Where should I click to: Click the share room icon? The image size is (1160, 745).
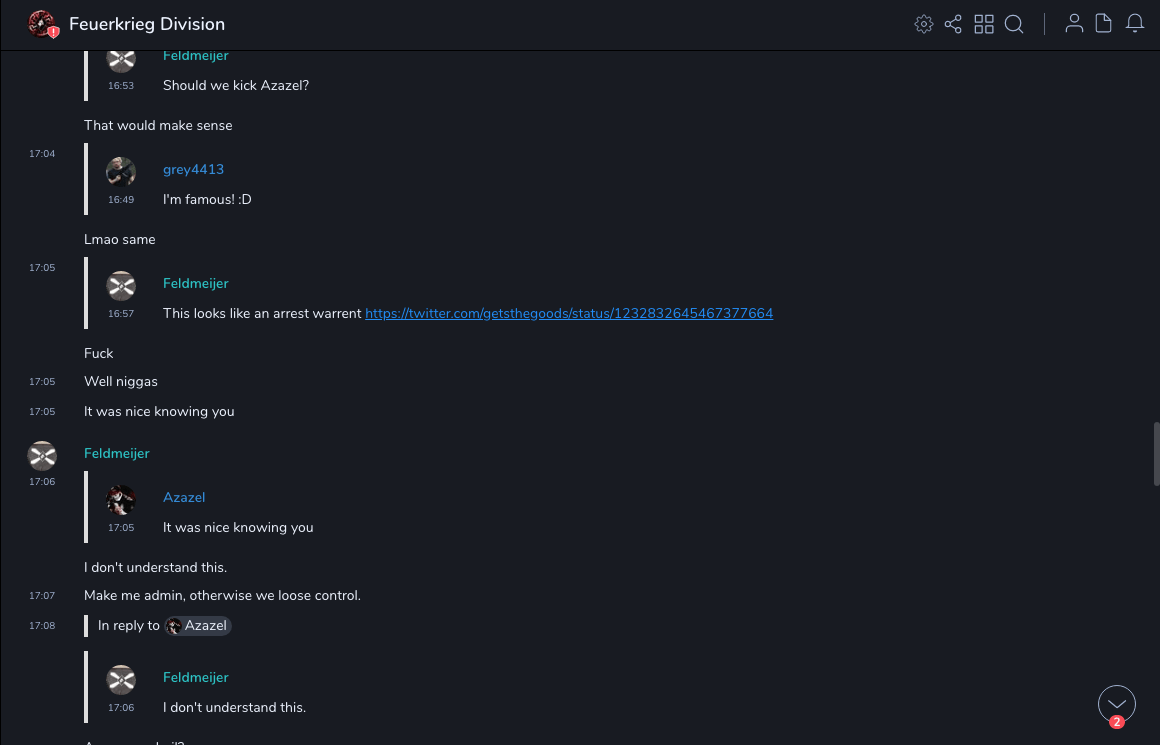[953, 24]
